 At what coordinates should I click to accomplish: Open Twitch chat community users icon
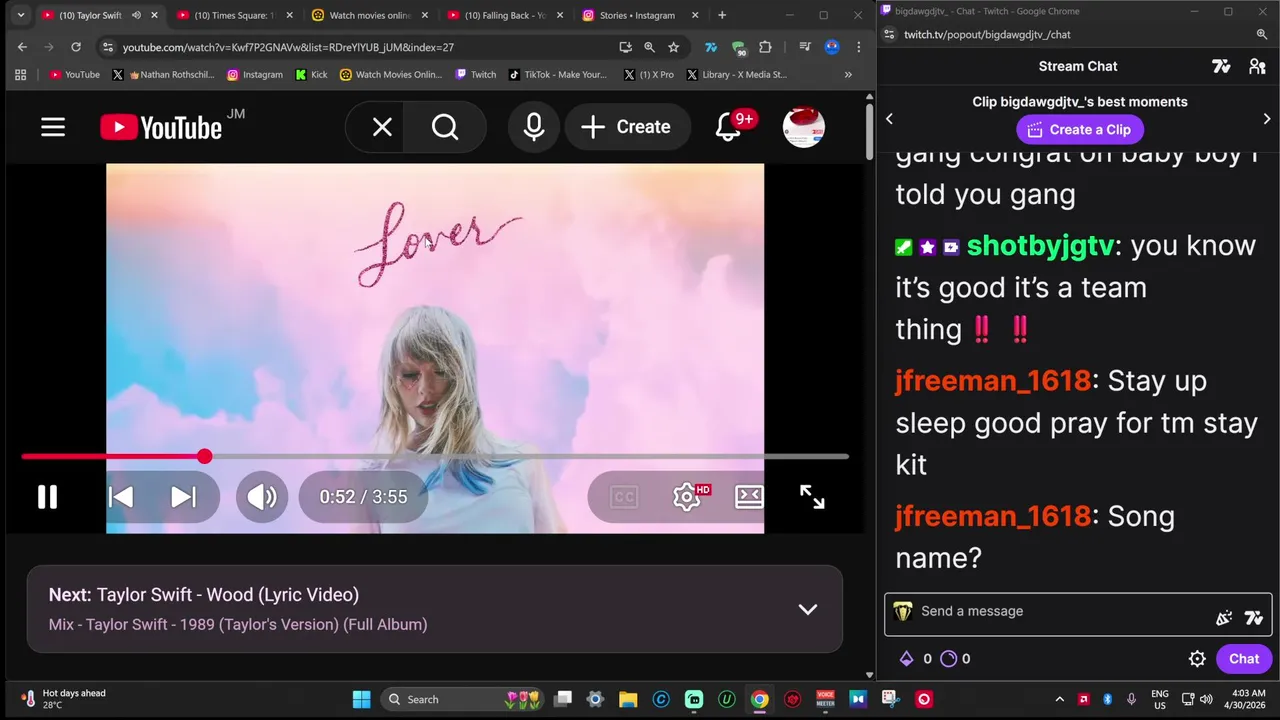1257,66
